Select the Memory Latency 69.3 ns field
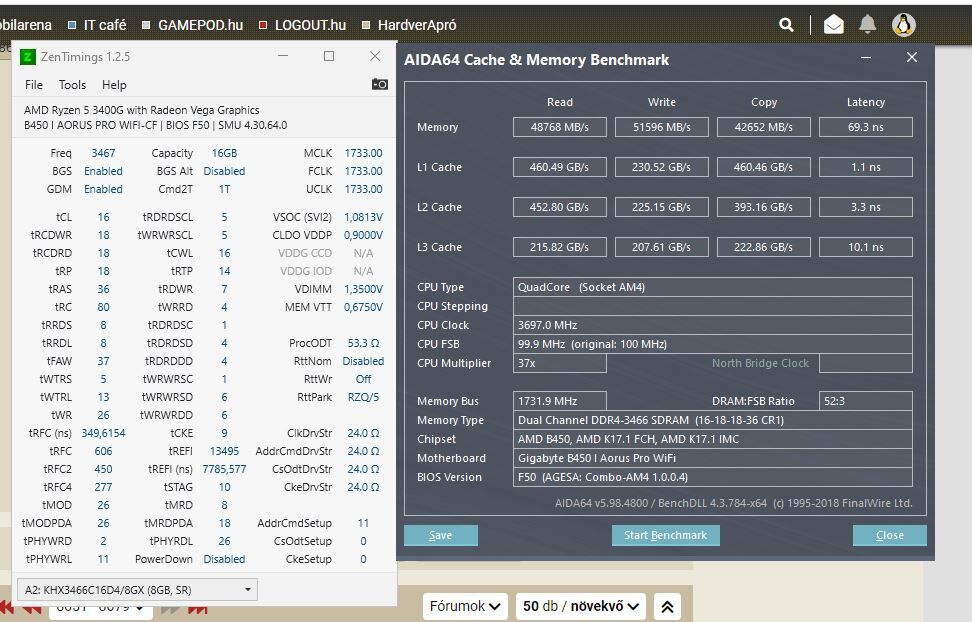 click(x=866, y=127)
